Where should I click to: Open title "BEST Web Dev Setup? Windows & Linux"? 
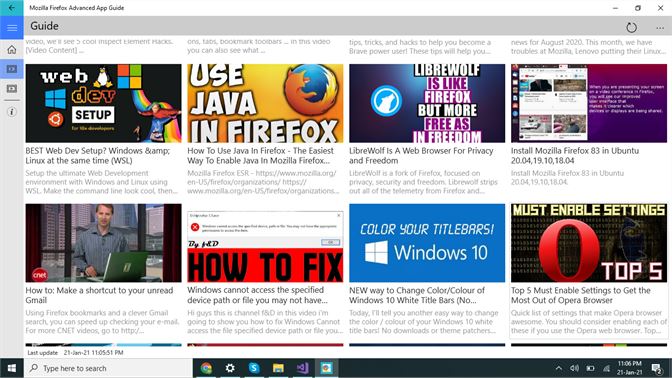coord(98,156)
